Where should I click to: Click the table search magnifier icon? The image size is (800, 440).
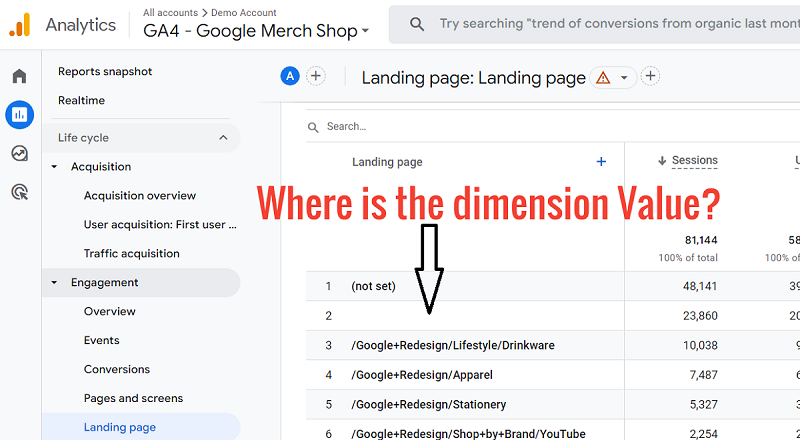(x=313, y=127)
